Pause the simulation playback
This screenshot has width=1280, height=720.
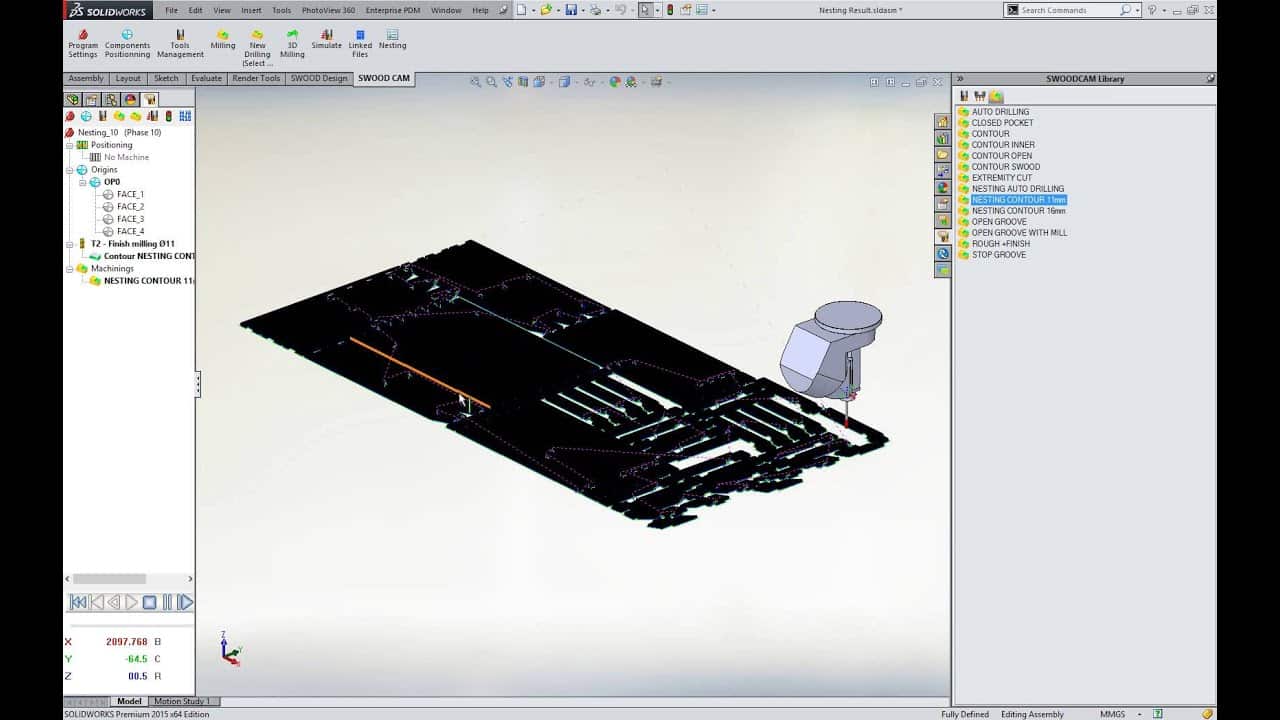pos(167,602)
